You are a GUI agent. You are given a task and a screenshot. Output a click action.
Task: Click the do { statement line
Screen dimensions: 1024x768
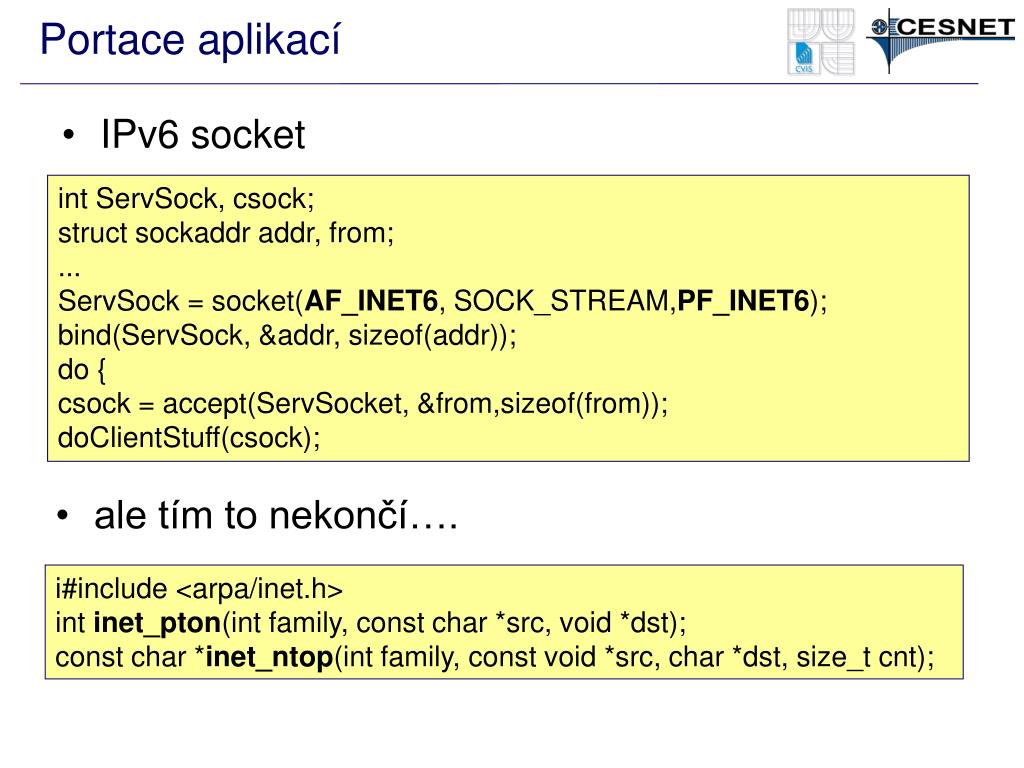click(82, 370)
